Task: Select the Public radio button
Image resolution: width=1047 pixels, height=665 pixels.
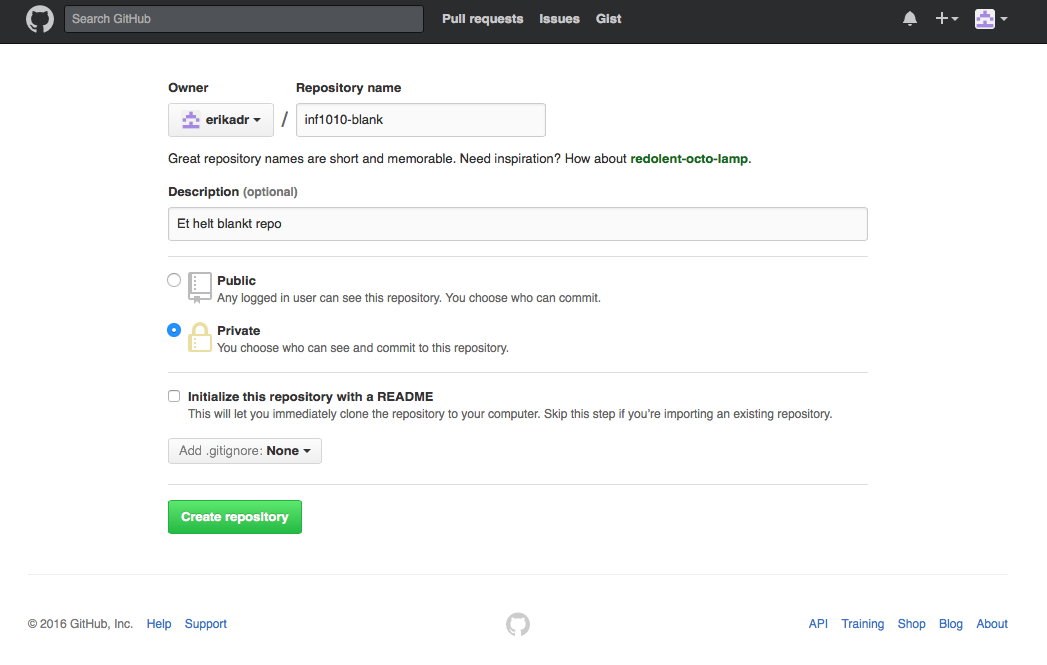Action: click(x=174, y=280)
